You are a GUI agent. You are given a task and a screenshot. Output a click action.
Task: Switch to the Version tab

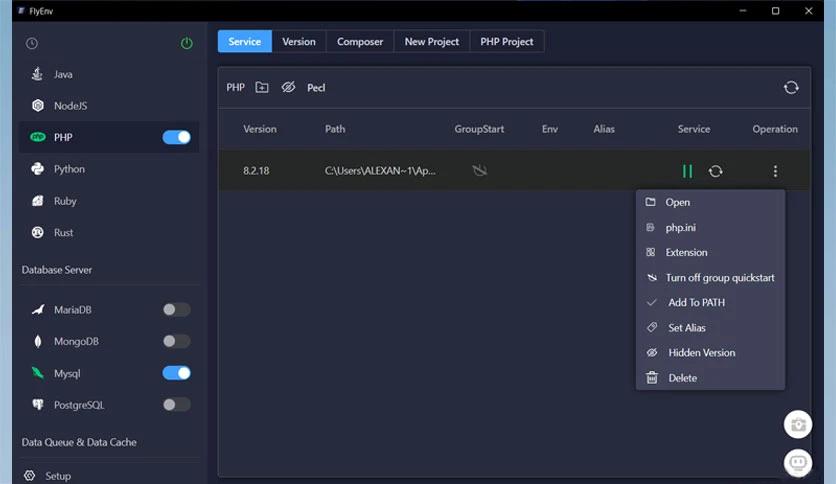coord(299,42)
